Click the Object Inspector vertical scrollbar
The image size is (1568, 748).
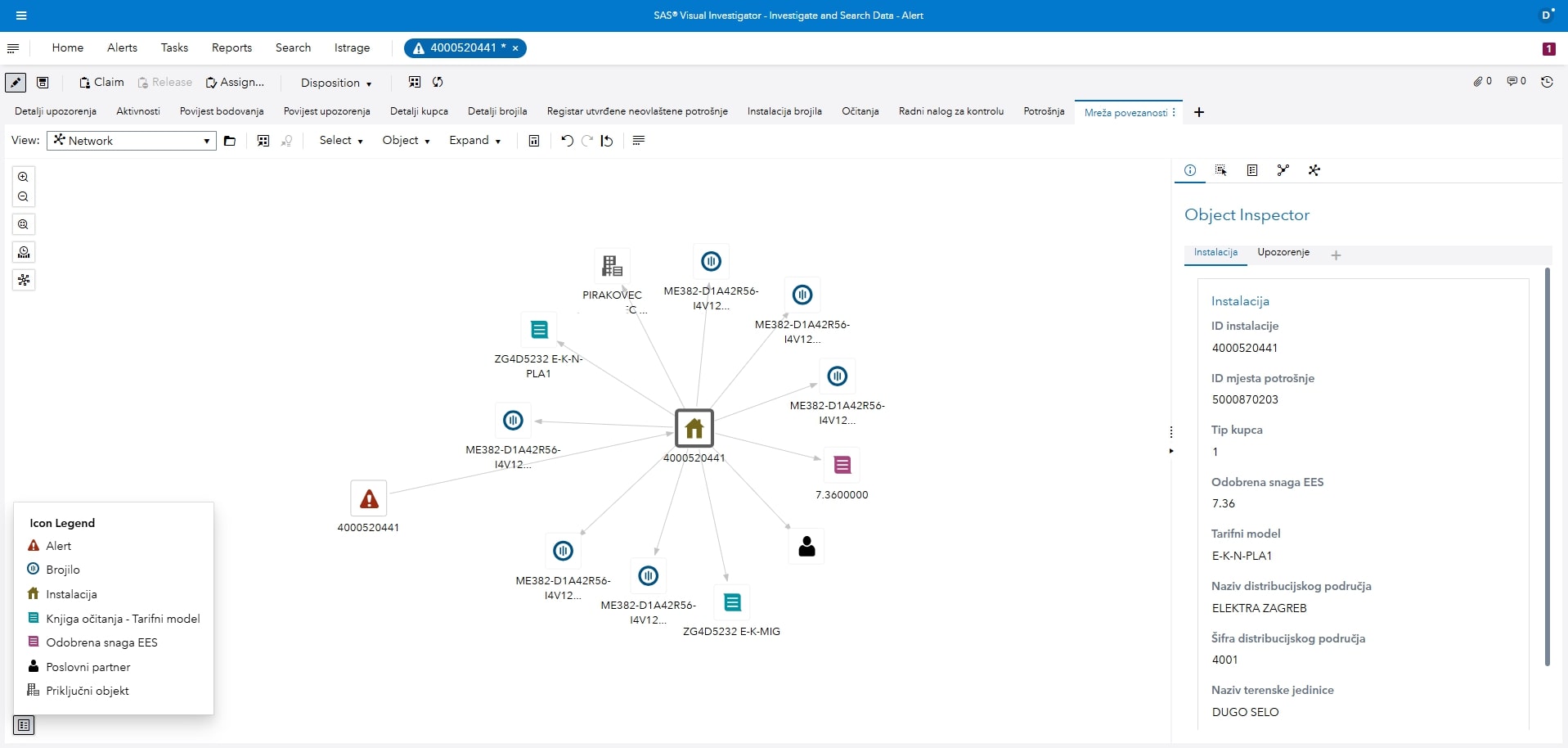tap(1547, 466)
